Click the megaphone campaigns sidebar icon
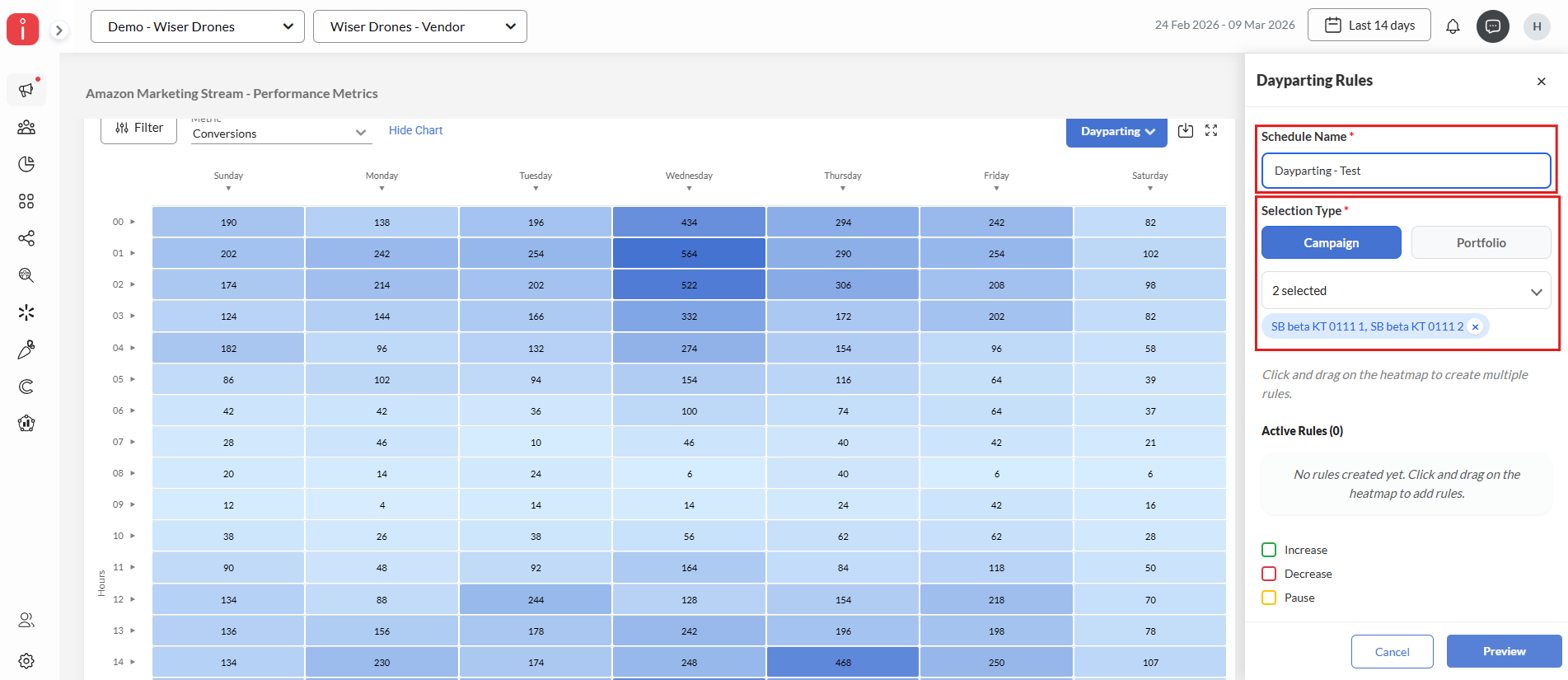The width and height of the screenshot is (1568, 680). (26, 90)
